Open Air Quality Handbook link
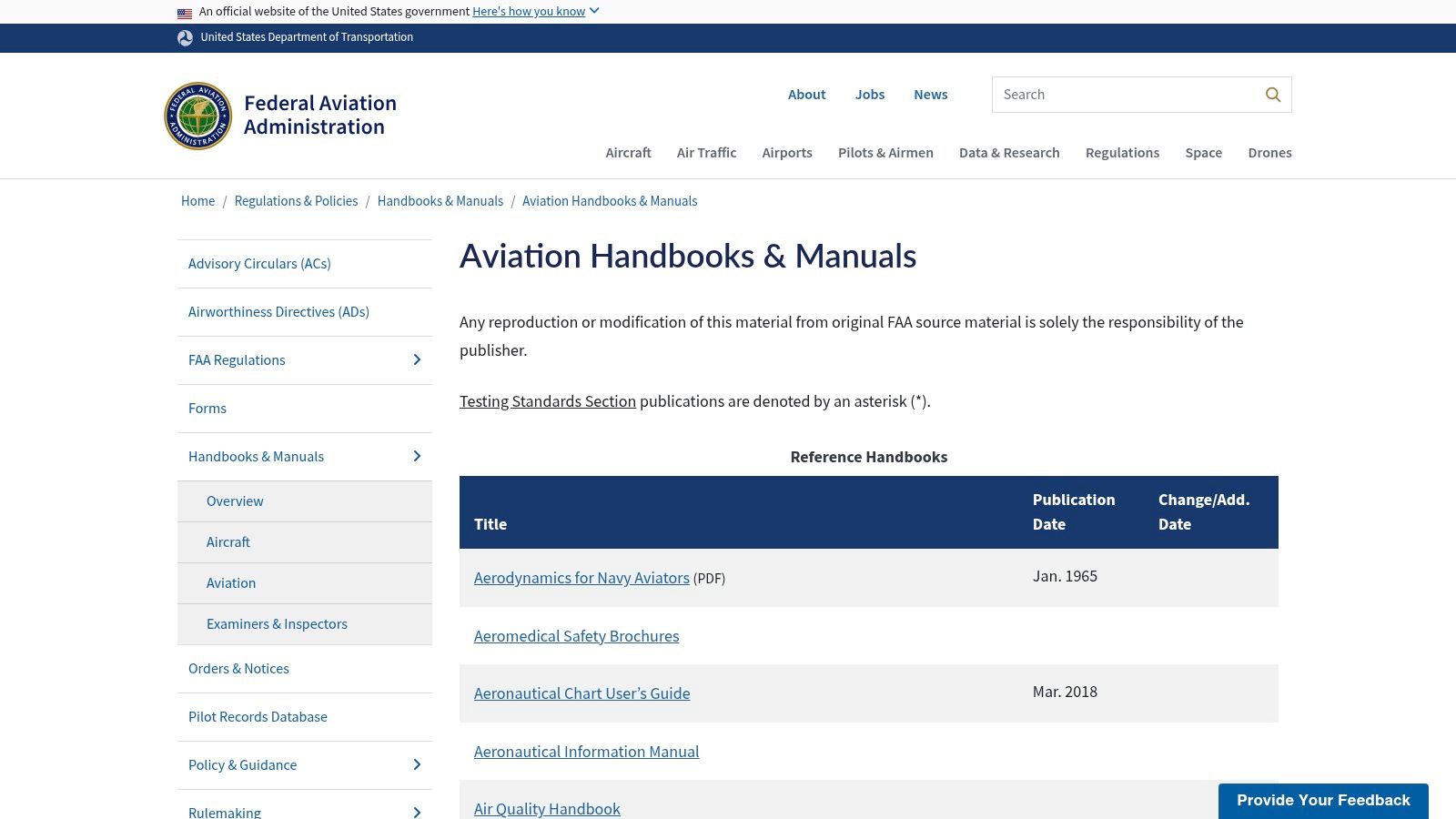 (547, 809)
